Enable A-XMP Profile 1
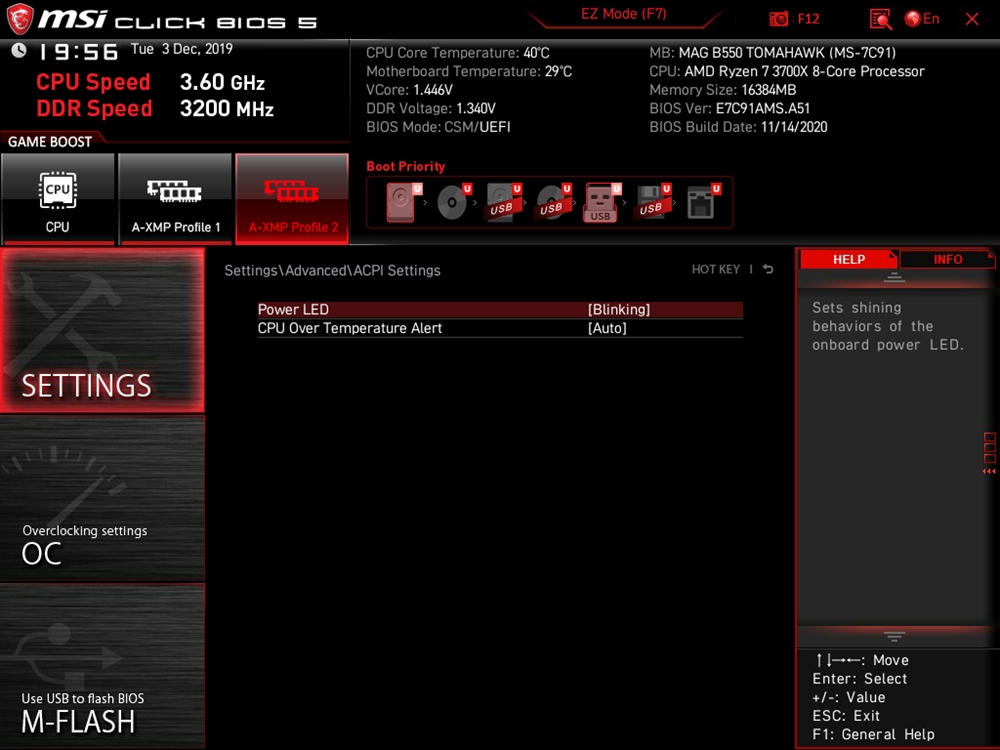 point(176,199)
